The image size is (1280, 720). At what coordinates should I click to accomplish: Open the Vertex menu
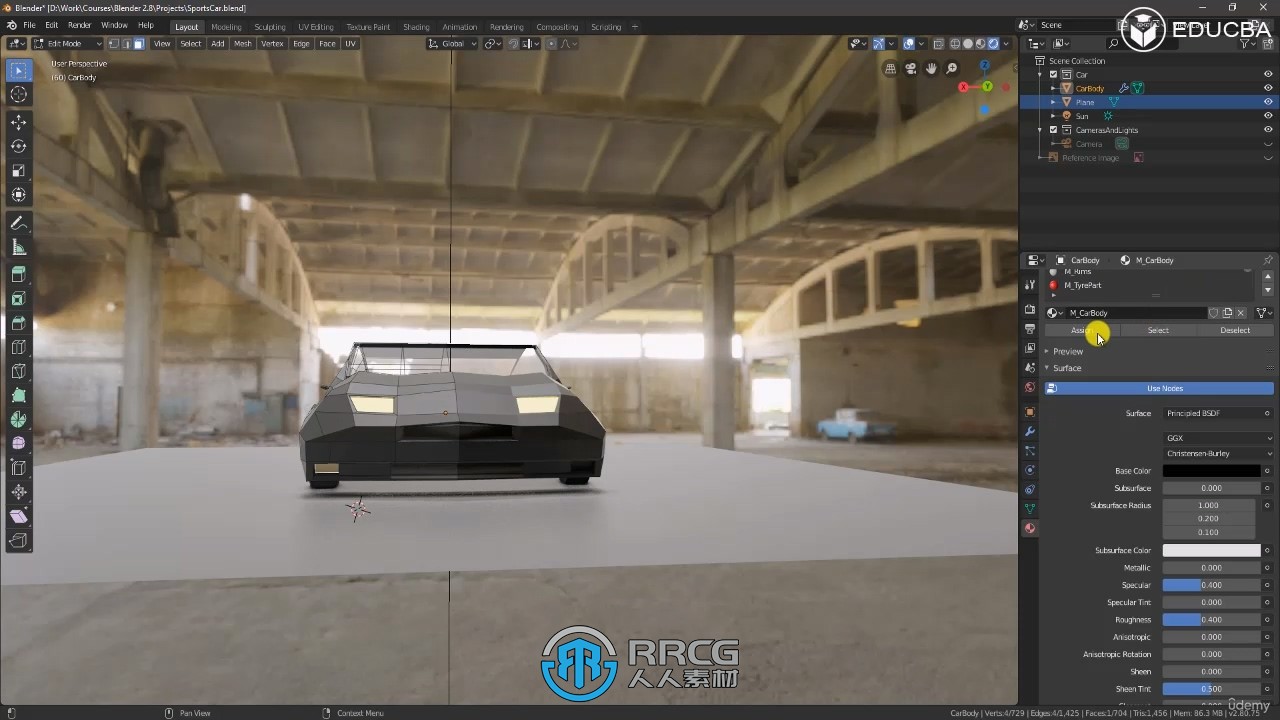pos(272,43)
